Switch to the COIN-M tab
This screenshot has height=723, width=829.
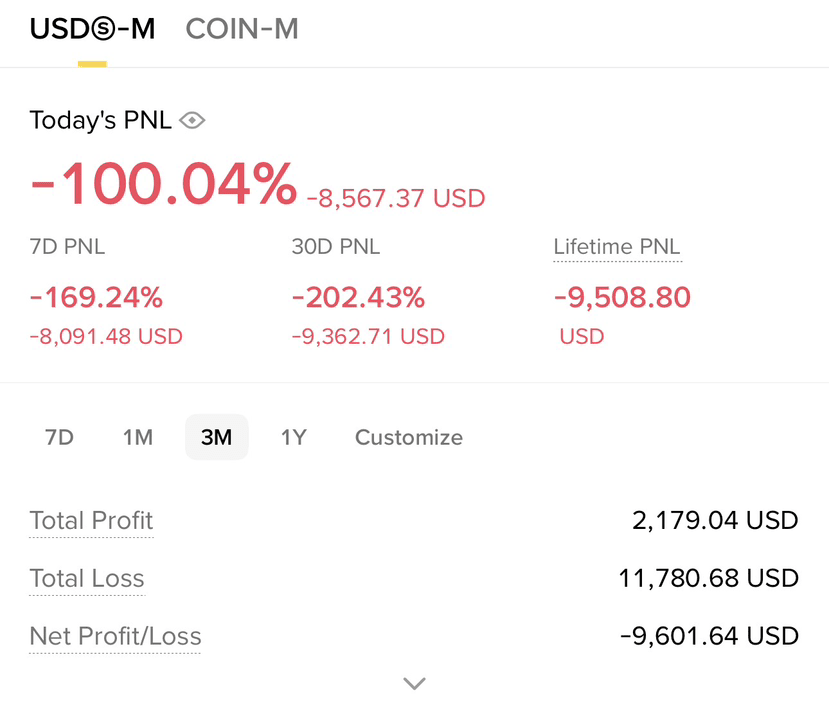coord(242,29)
